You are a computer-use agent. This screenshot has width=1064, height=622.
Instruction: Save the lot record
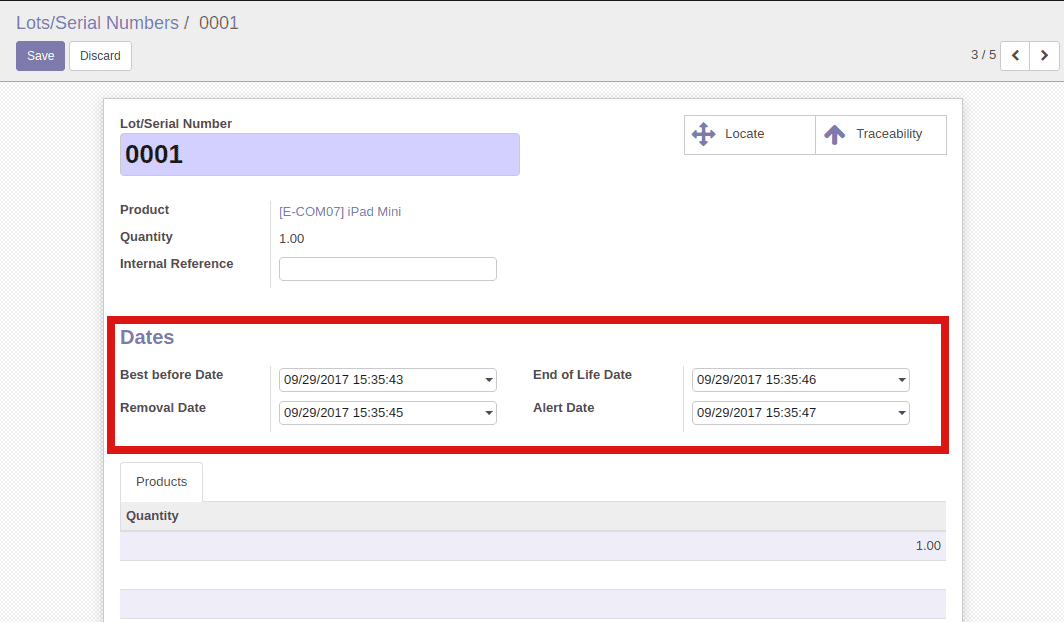(x=41, y=56)
